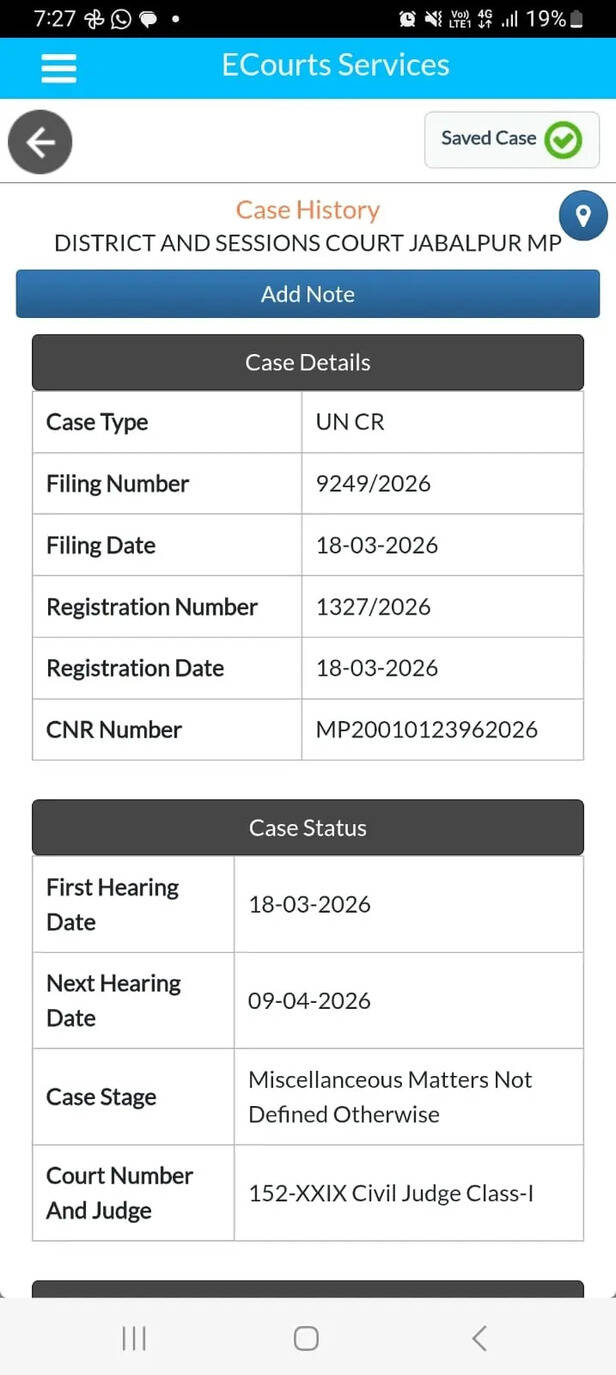
Task: Tap the Add Note button
Action: click(x=308, y=294)
